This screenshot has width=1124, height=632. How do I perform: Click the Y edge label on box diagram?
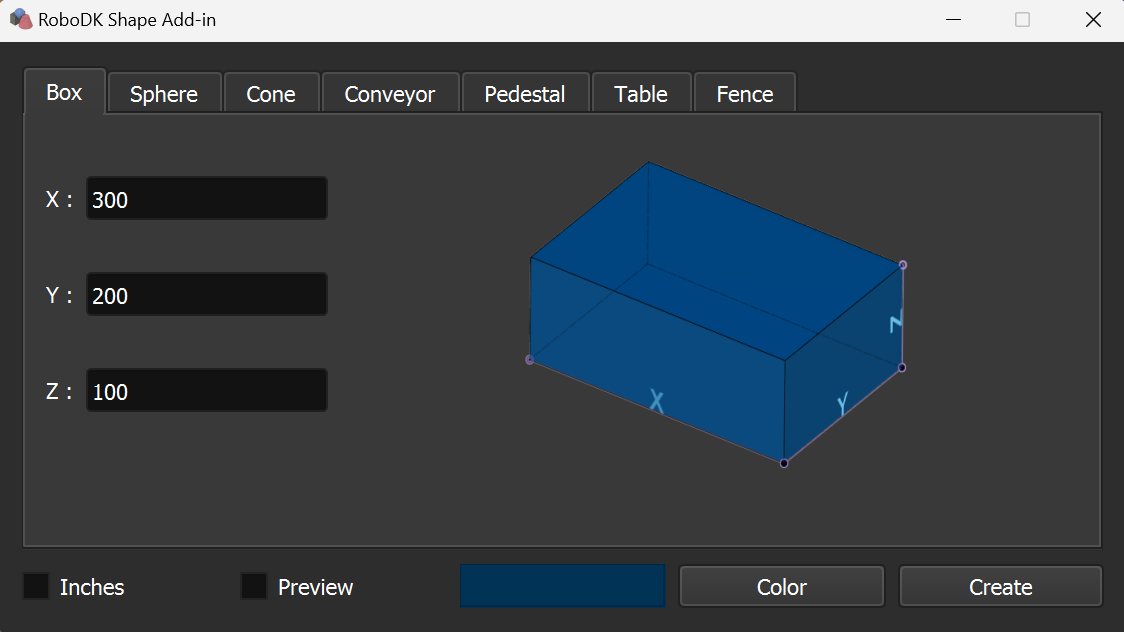pos(843,404)
